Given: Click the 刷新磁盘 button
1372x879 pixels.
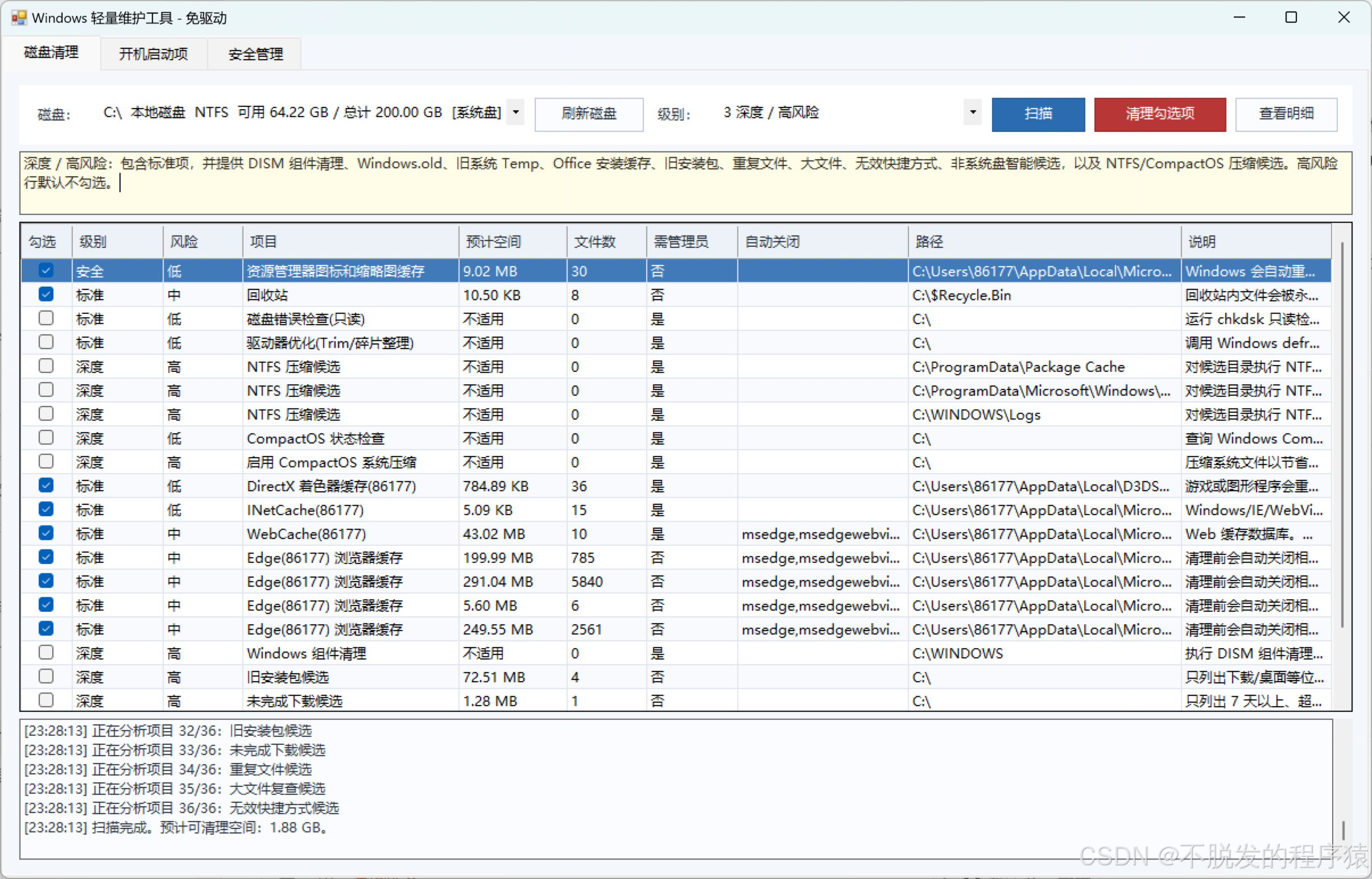Looking at the screenshot, I should pyautogui.click(x=589, y=114).
